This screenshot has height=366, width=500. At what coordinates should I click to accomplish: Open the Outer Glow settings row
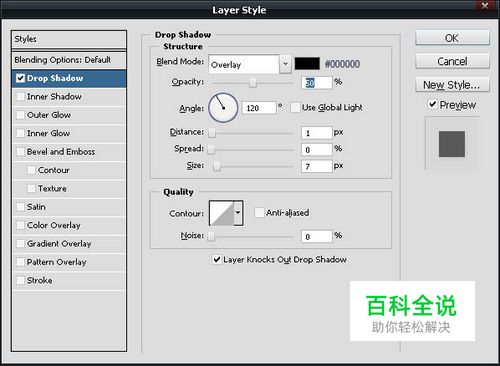[x=69, y=115]
